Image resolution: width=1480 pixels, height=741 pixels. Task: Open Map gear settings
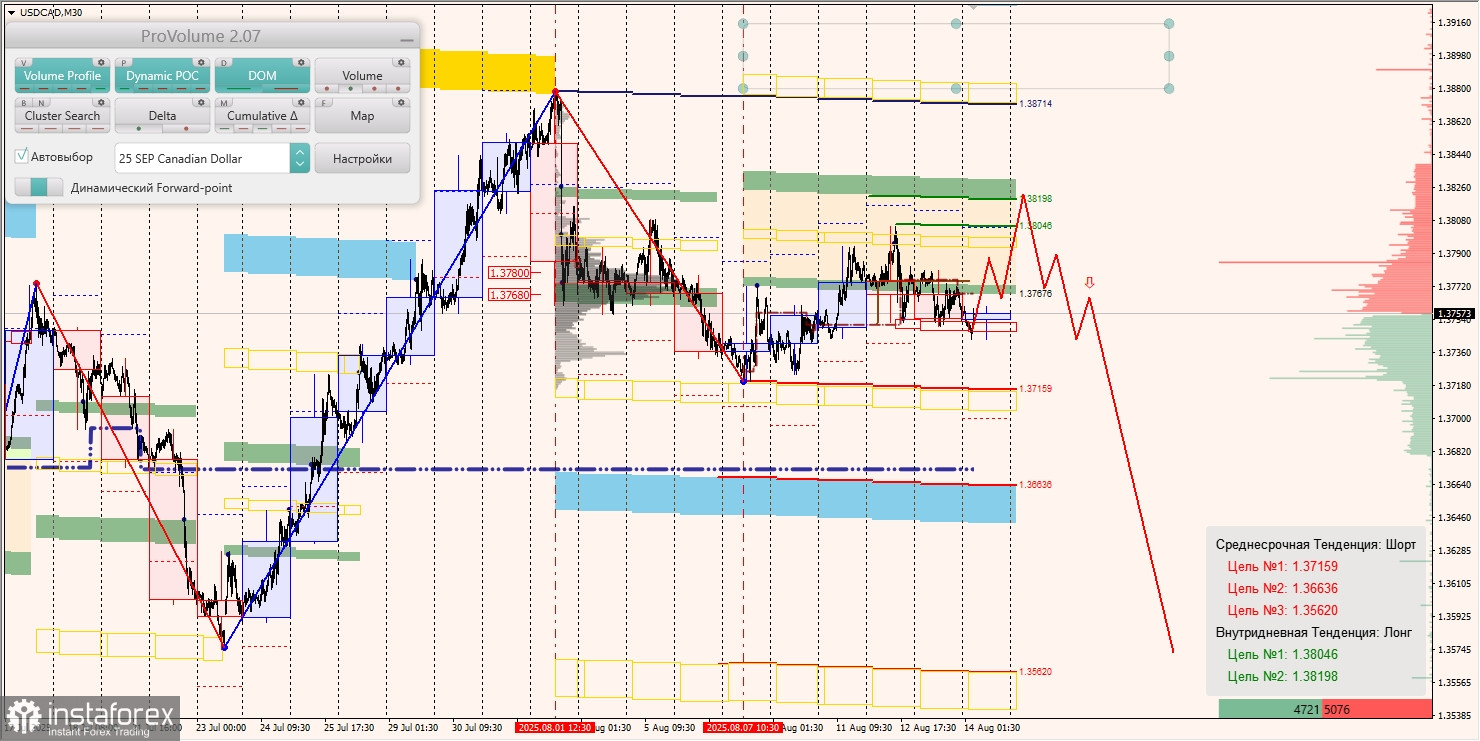coord(401,102)
